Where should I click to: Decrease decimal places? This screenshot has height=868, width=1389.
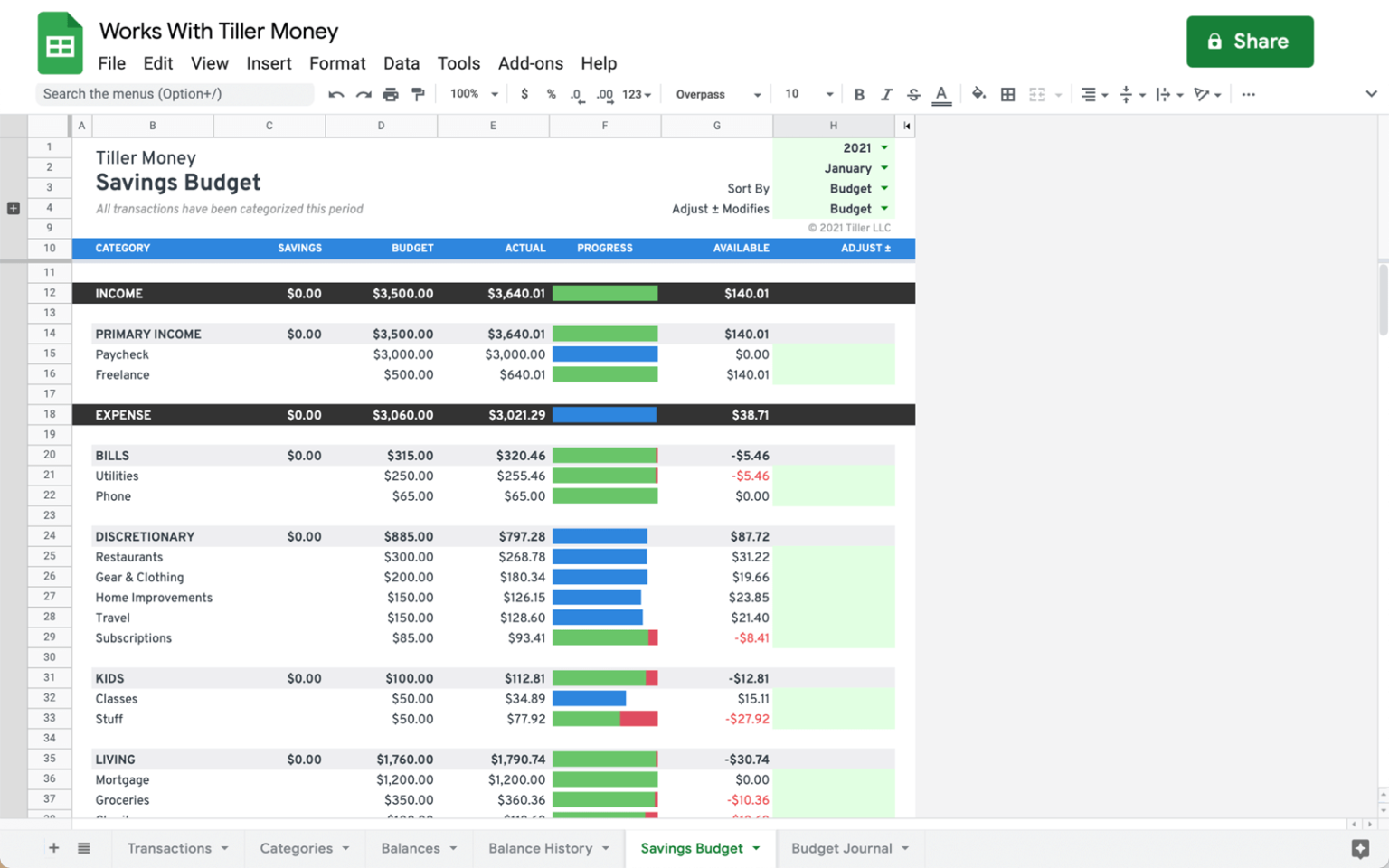577,93
